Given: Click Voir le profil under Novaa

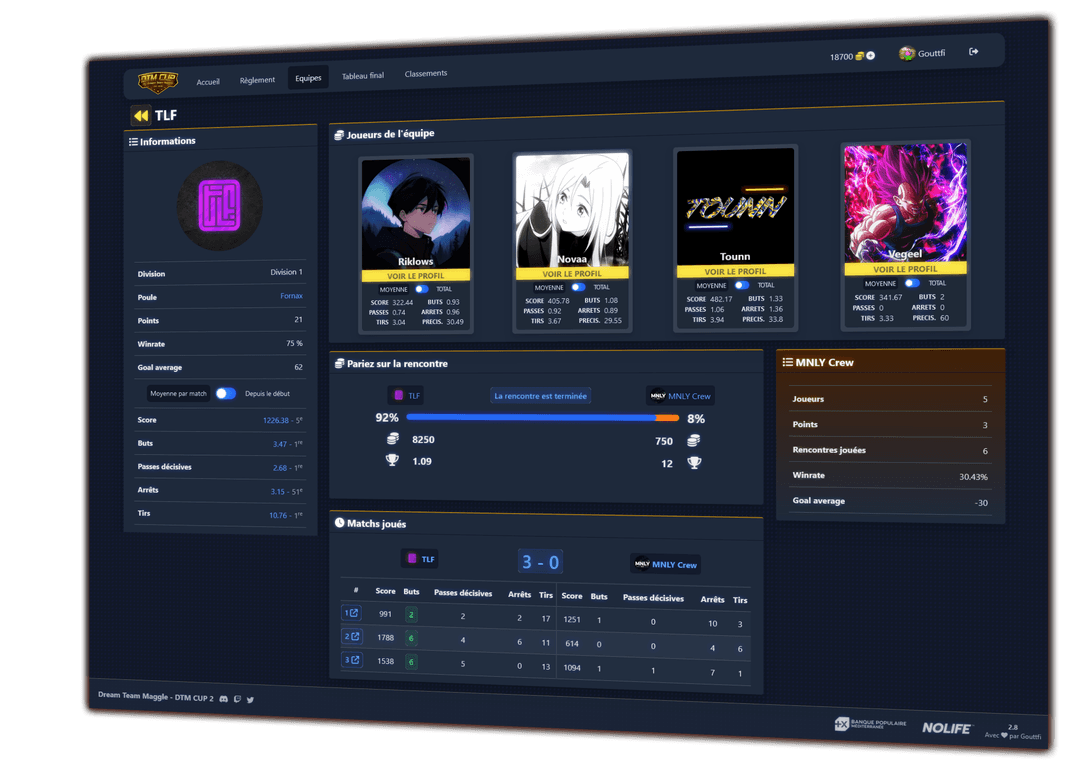Looking at the screenshot, I should tap(572, 273).
